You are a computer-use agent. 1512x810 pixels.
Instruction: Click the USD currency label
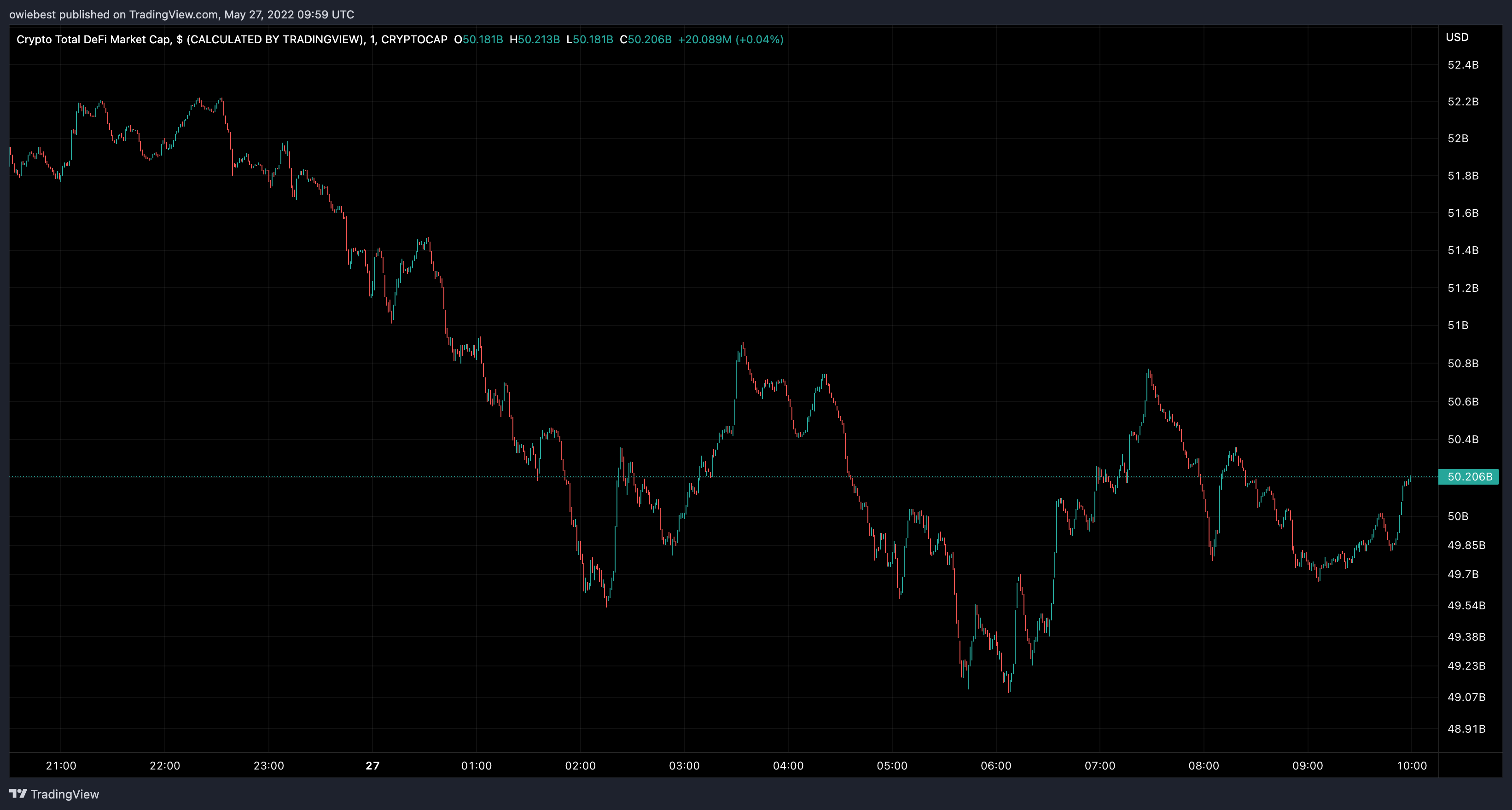(x=1457, y=38)
